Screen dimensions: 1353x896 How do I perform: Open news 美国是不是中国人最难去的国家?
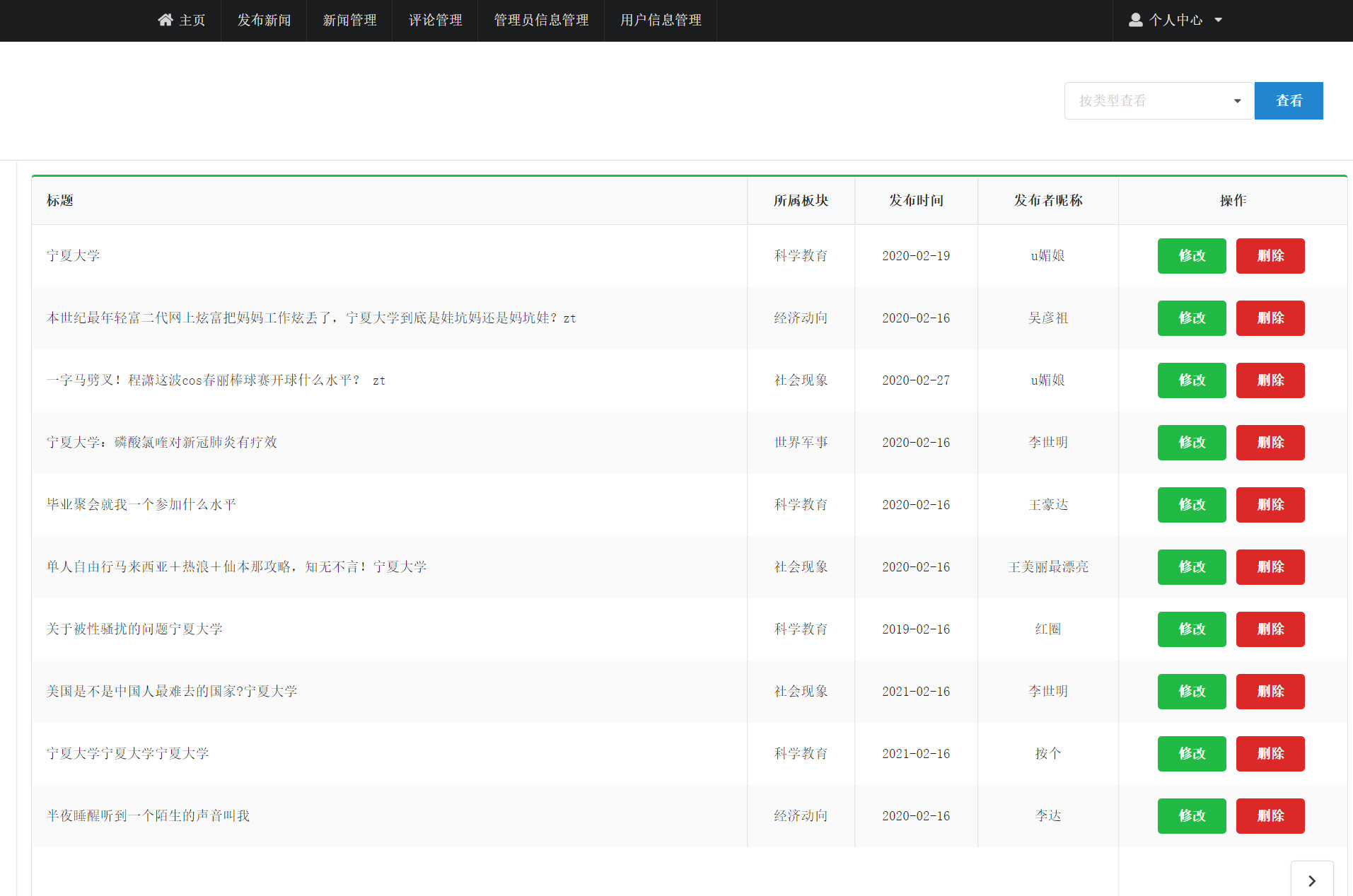pyautogui.click(x=172, y=692)
